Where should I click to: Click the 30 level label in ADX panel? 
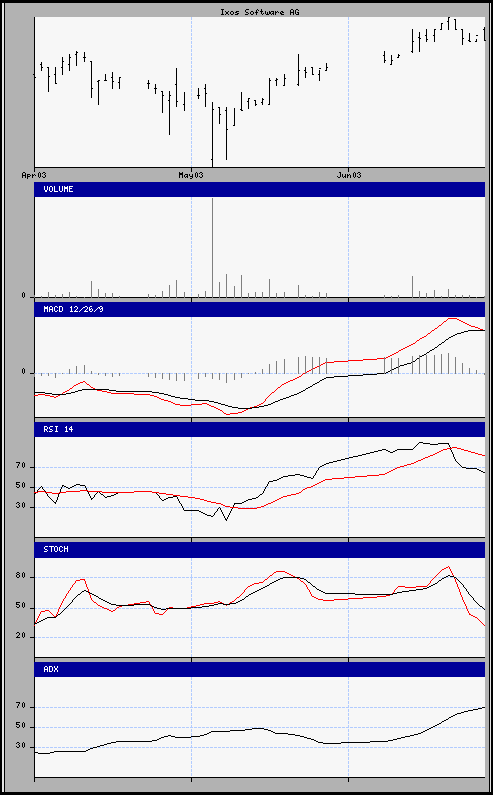(21, 746)
